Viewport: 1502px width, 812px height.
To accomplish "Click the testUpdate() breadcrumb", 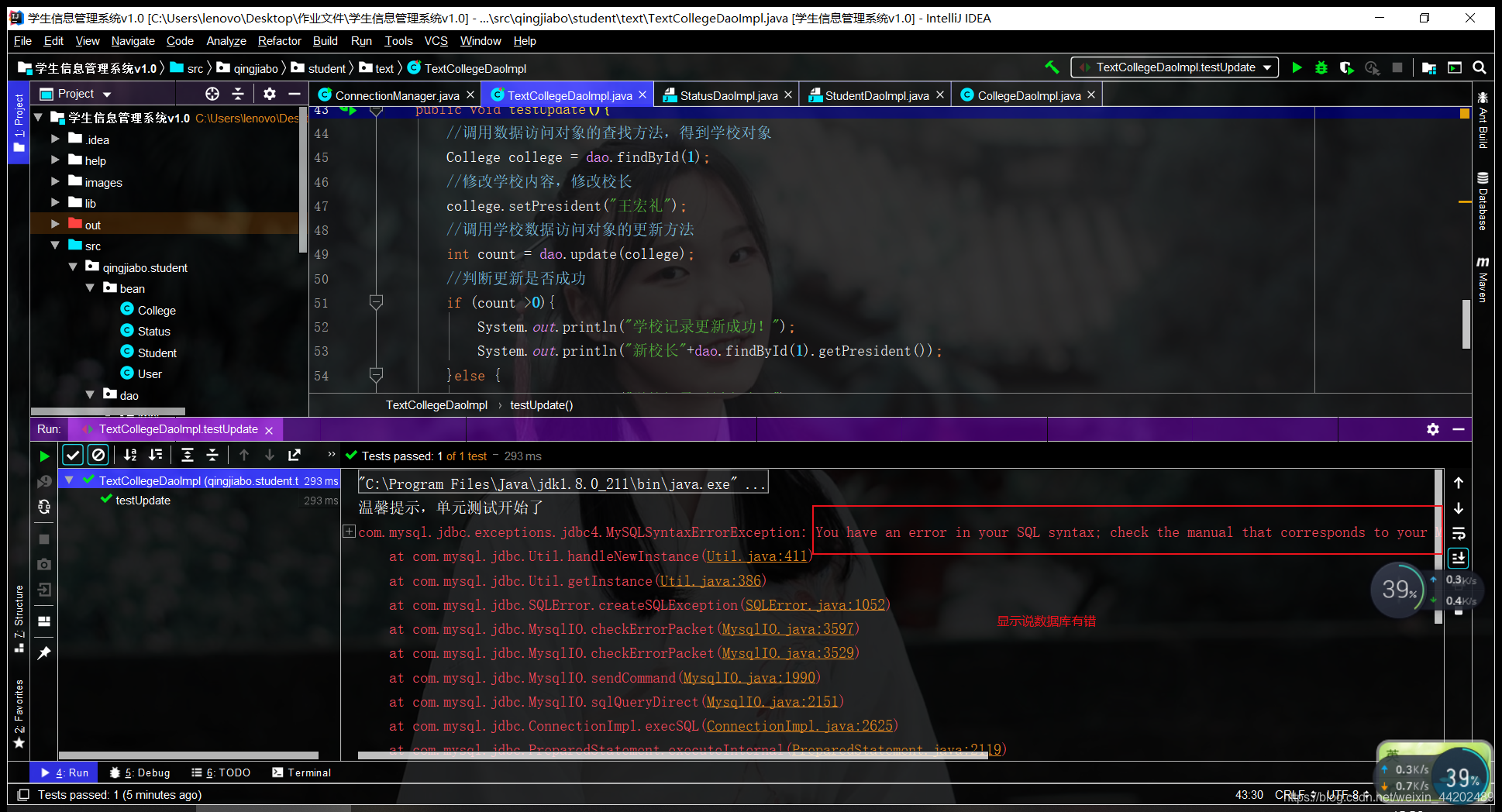I will [541, 405].
